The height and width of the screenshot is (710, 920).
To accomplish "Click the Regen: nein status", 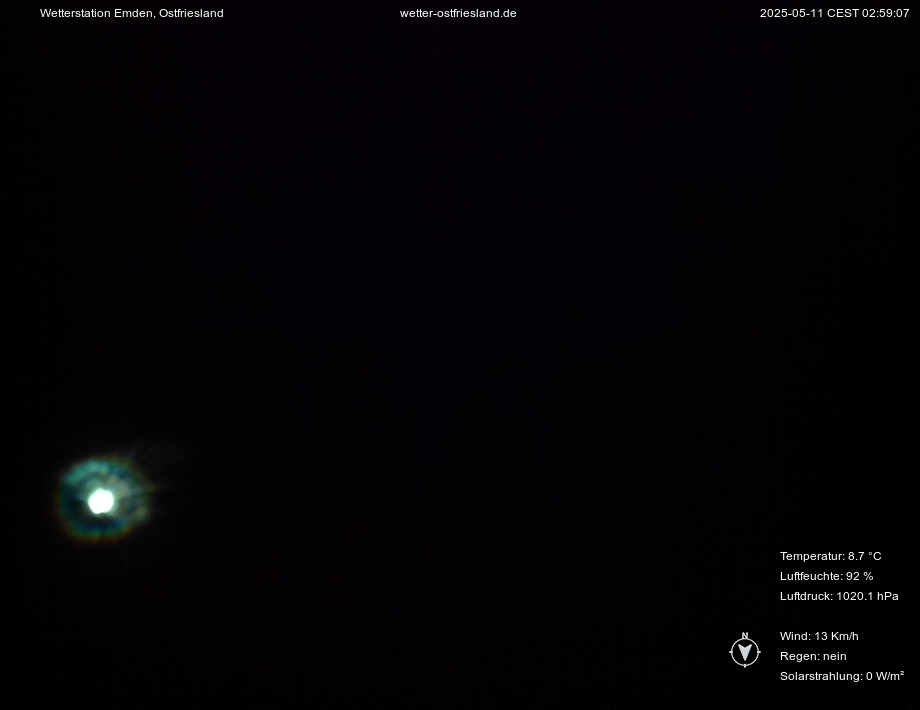I will click(813, 656).
